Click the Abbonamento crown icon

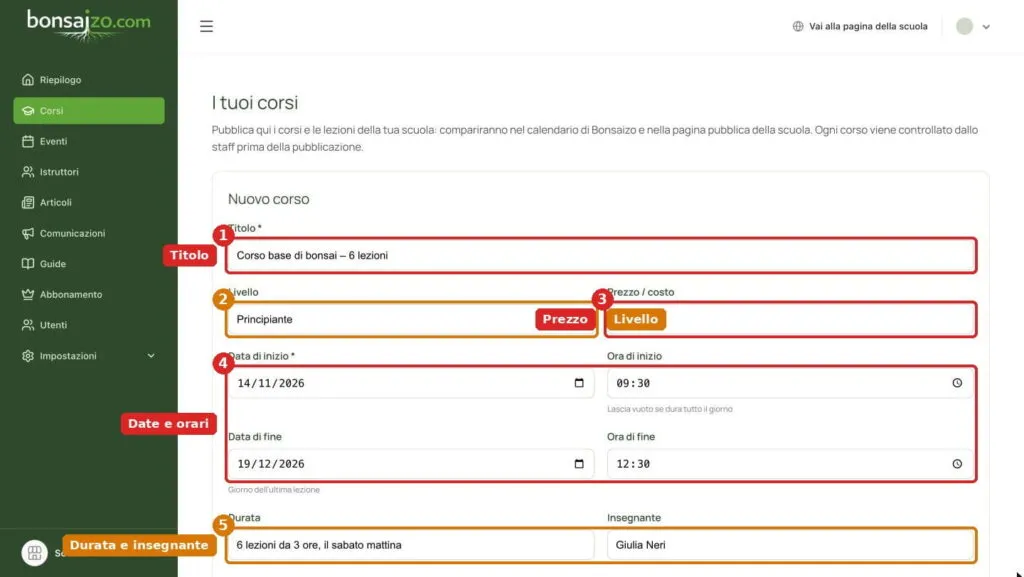27,294
